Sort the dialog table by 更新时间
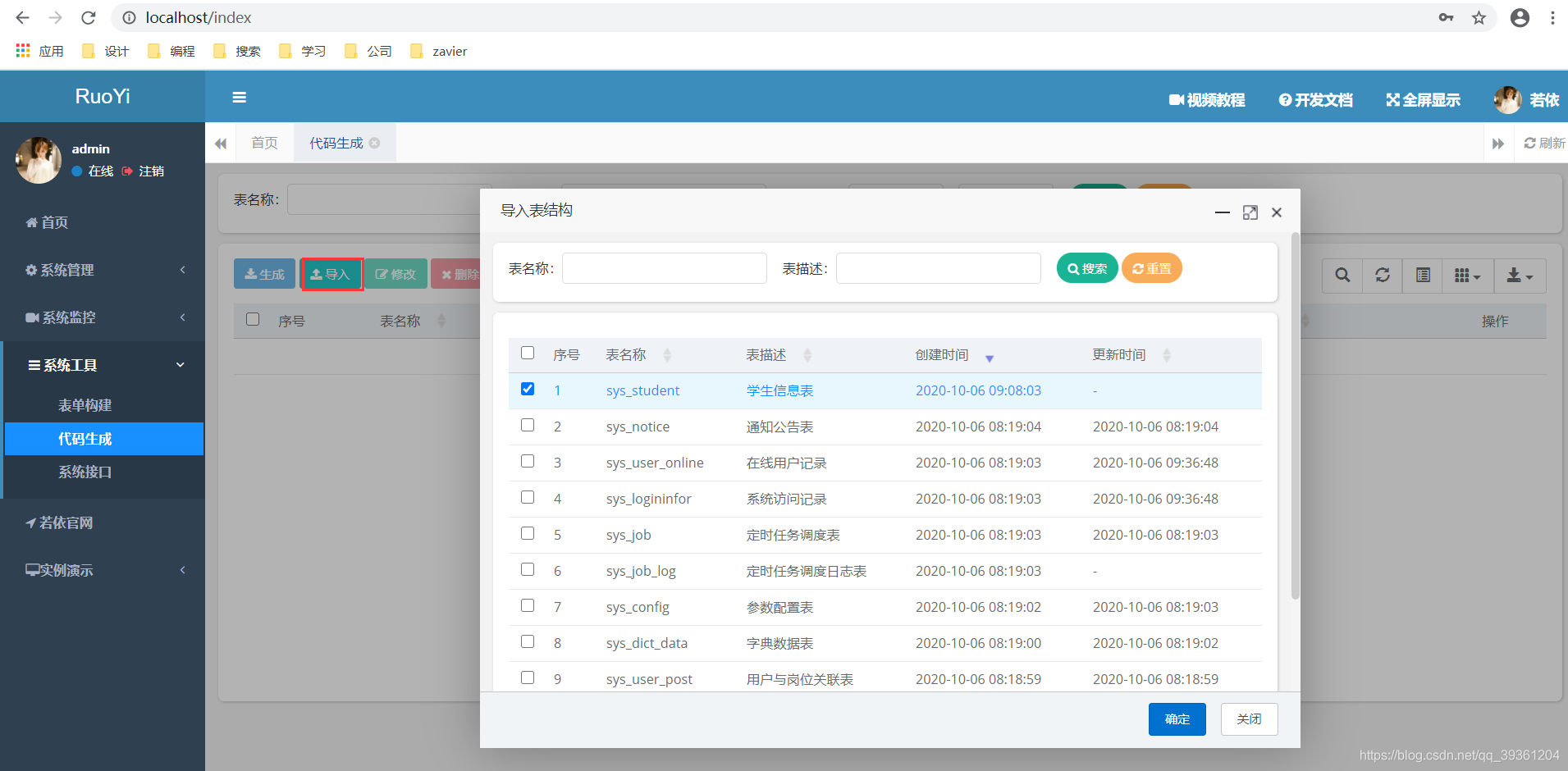 tap(1131, 355)
